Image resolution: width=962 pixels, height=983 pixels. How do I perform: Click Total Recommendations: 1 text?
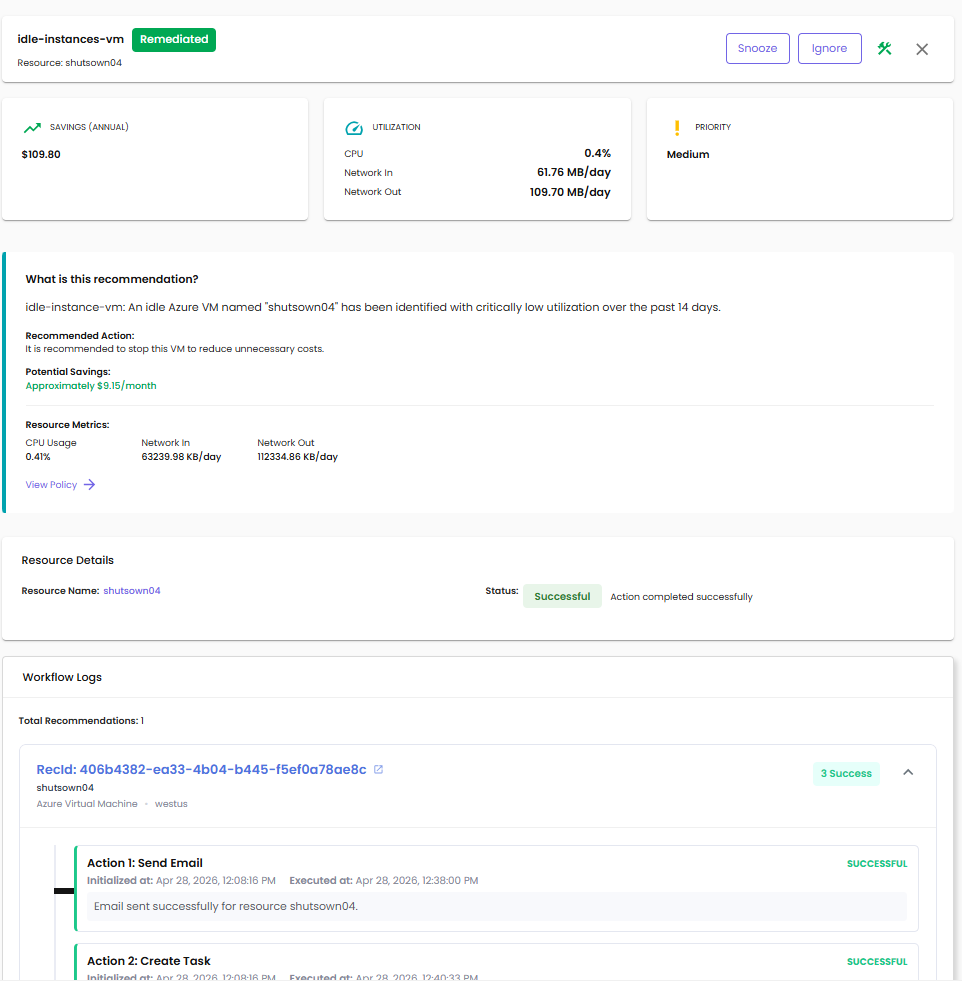[81, 720]
